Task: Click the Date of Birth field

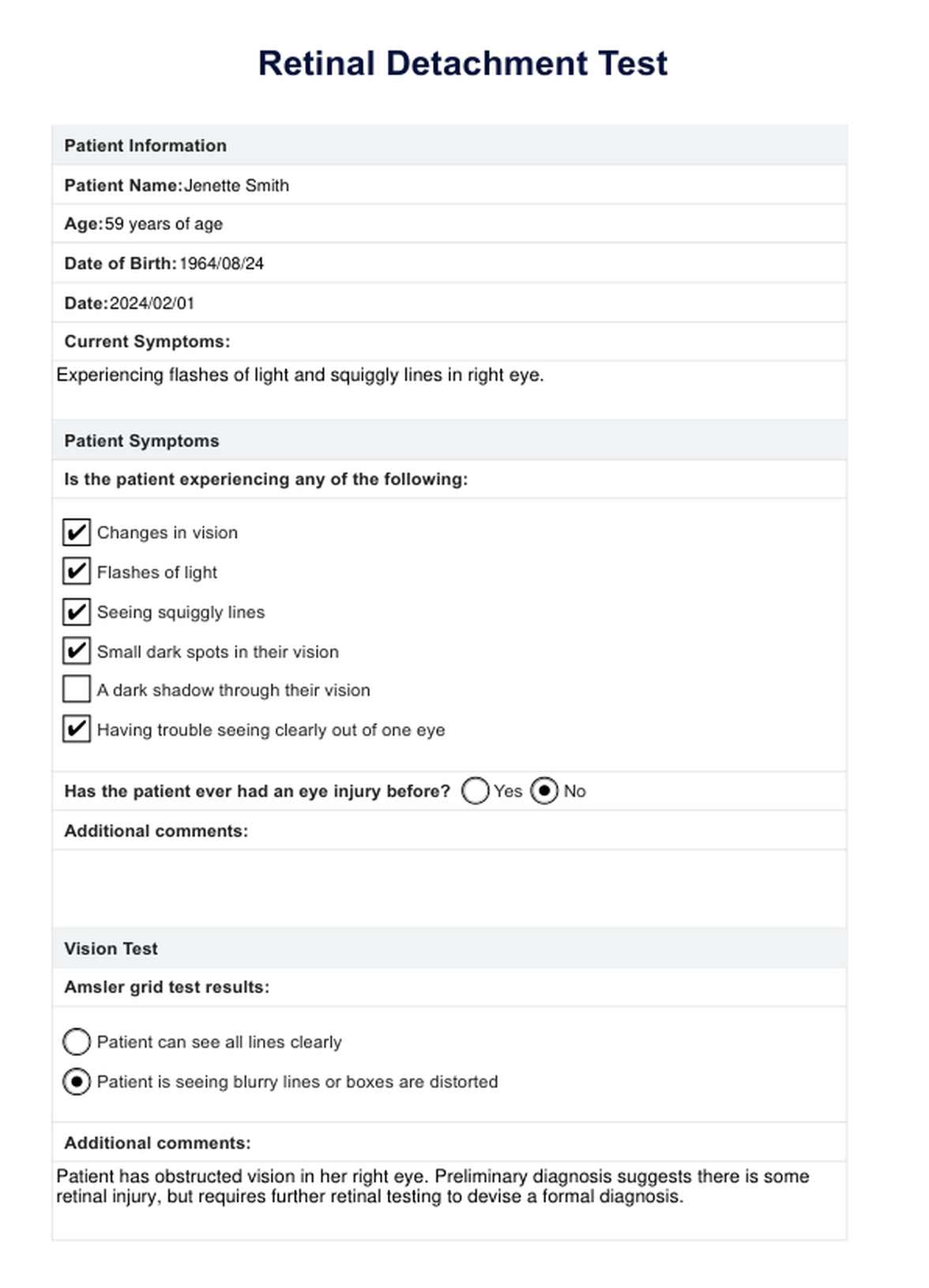Action: [221, 264]
